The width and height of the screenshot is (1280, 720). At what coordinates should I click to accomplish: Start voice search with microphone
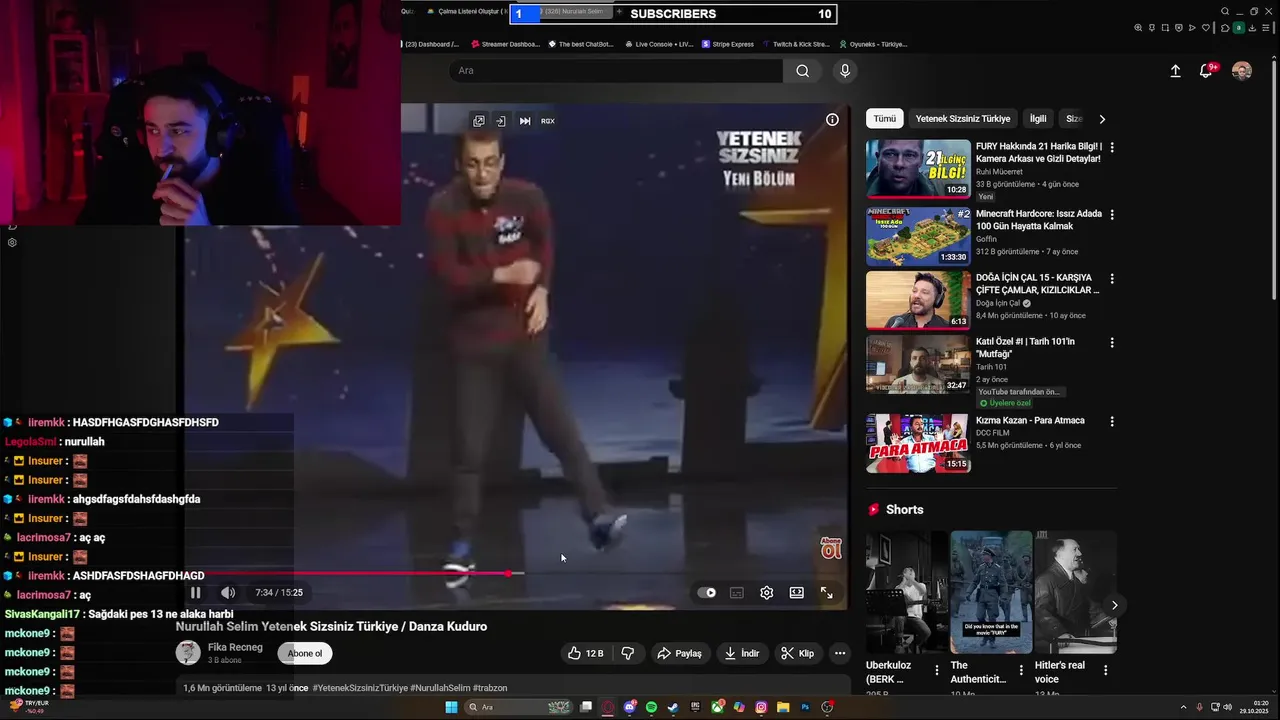coord(845,70)
